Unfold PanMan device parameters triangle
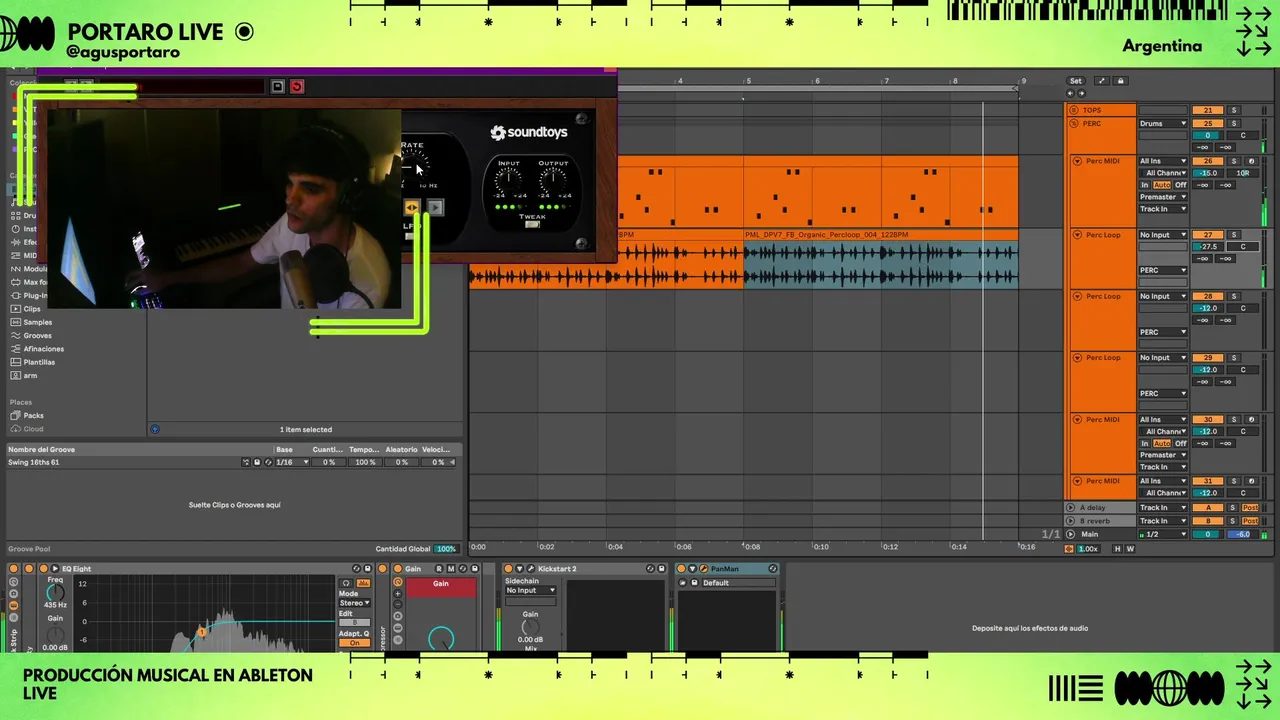 tap(692, 569)
